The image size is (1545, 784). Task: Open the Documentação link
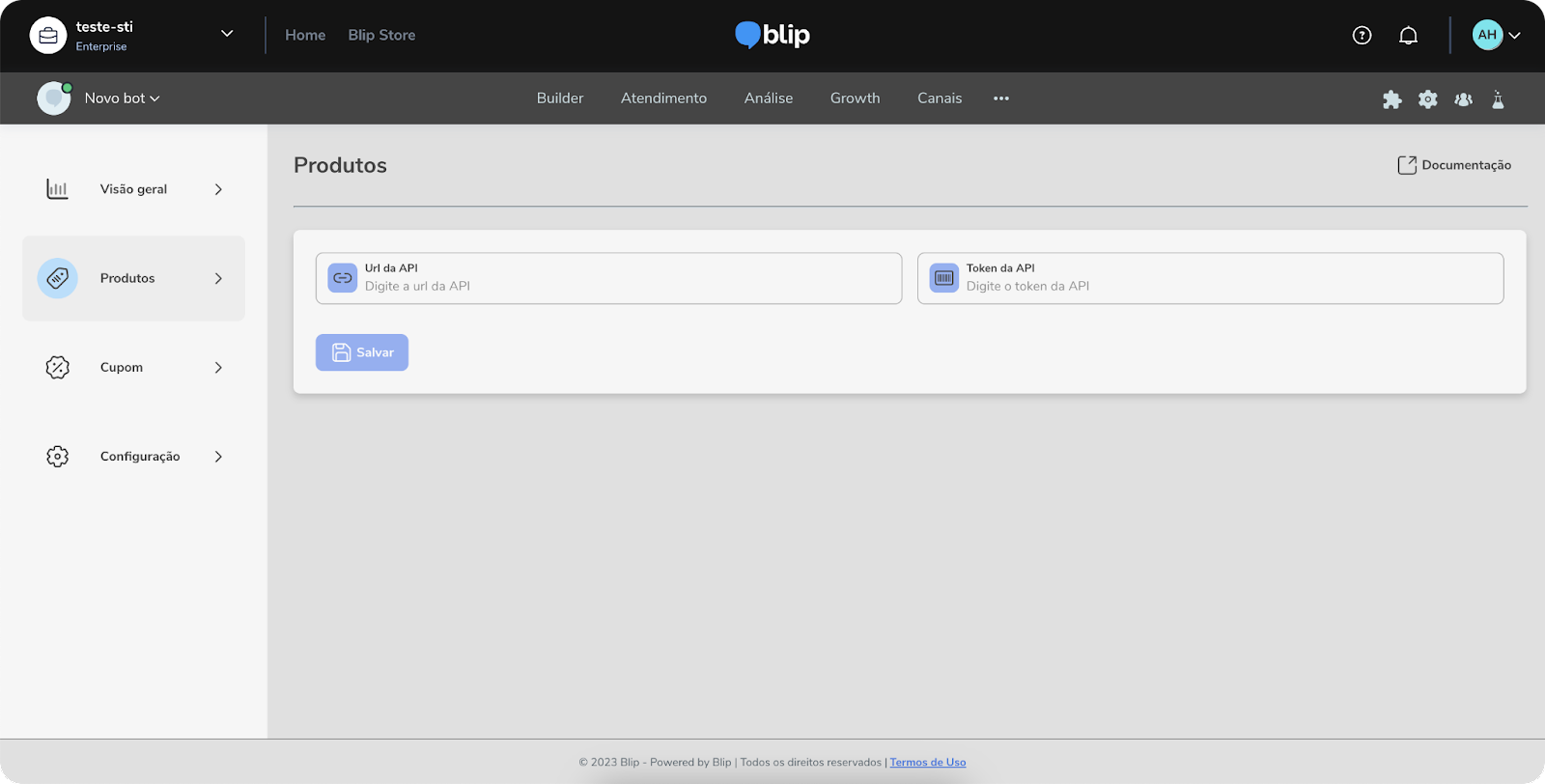pyautogui.click(x=1454, y=165)
